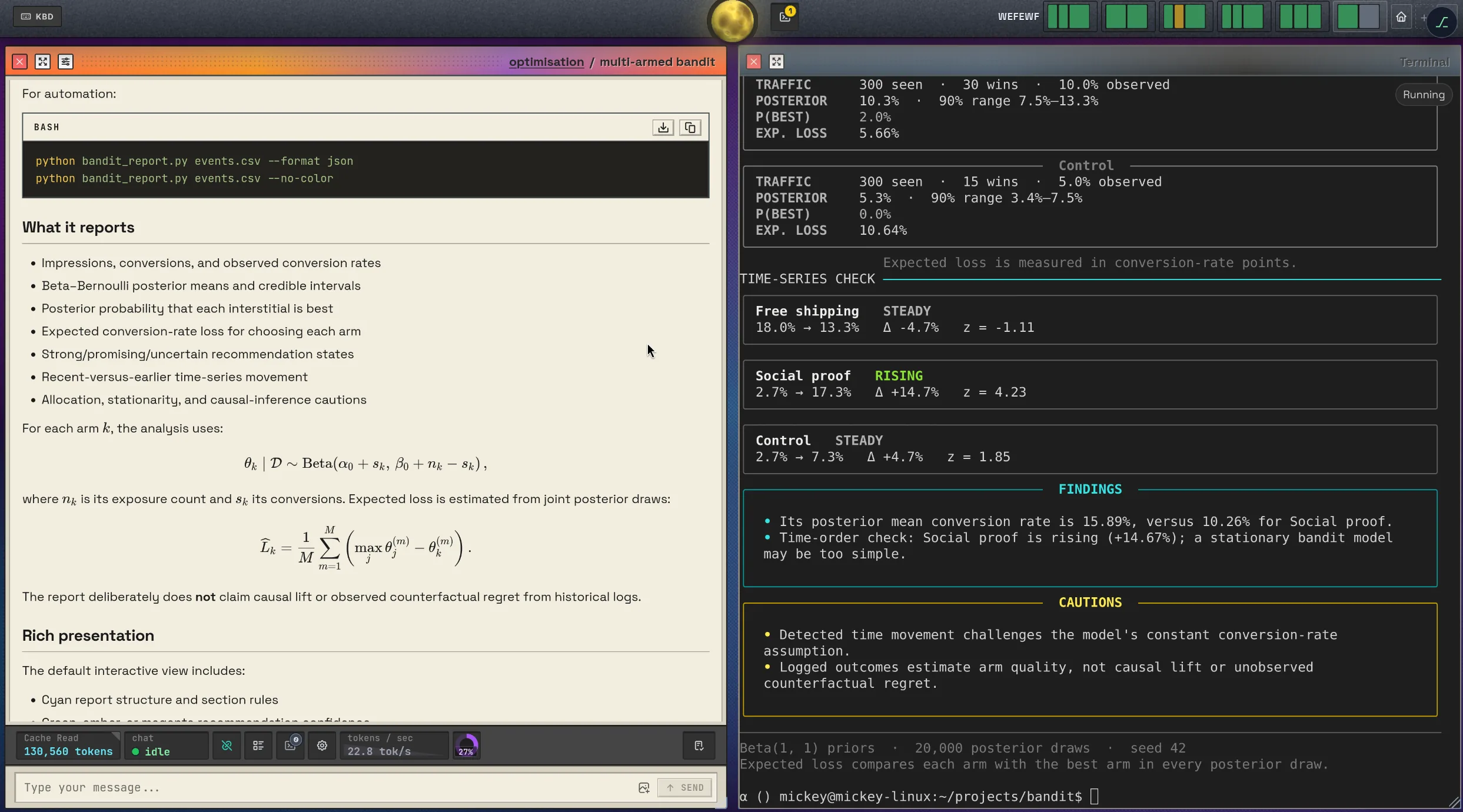Maximize the Terminal window
The width and height of the screenshot is (1463, 812).
[x=776, y=62]
